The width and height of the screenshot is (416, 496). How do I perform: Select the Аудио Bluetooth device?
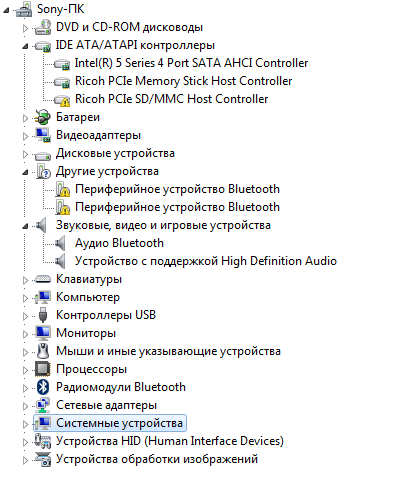tap(119, 243)
